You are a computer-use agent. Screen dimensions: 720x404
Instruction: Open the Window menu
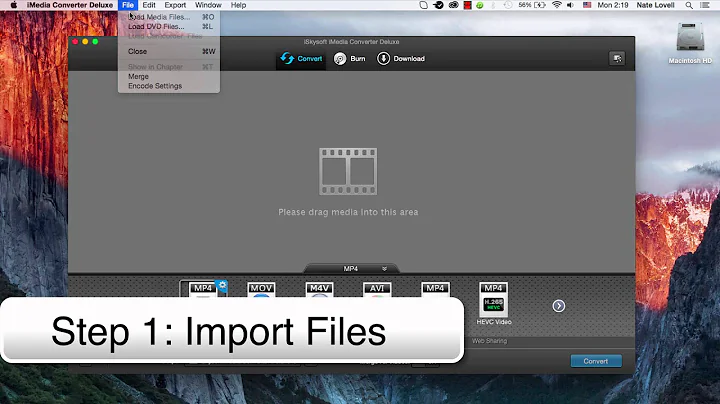click(x=208, y=5)
